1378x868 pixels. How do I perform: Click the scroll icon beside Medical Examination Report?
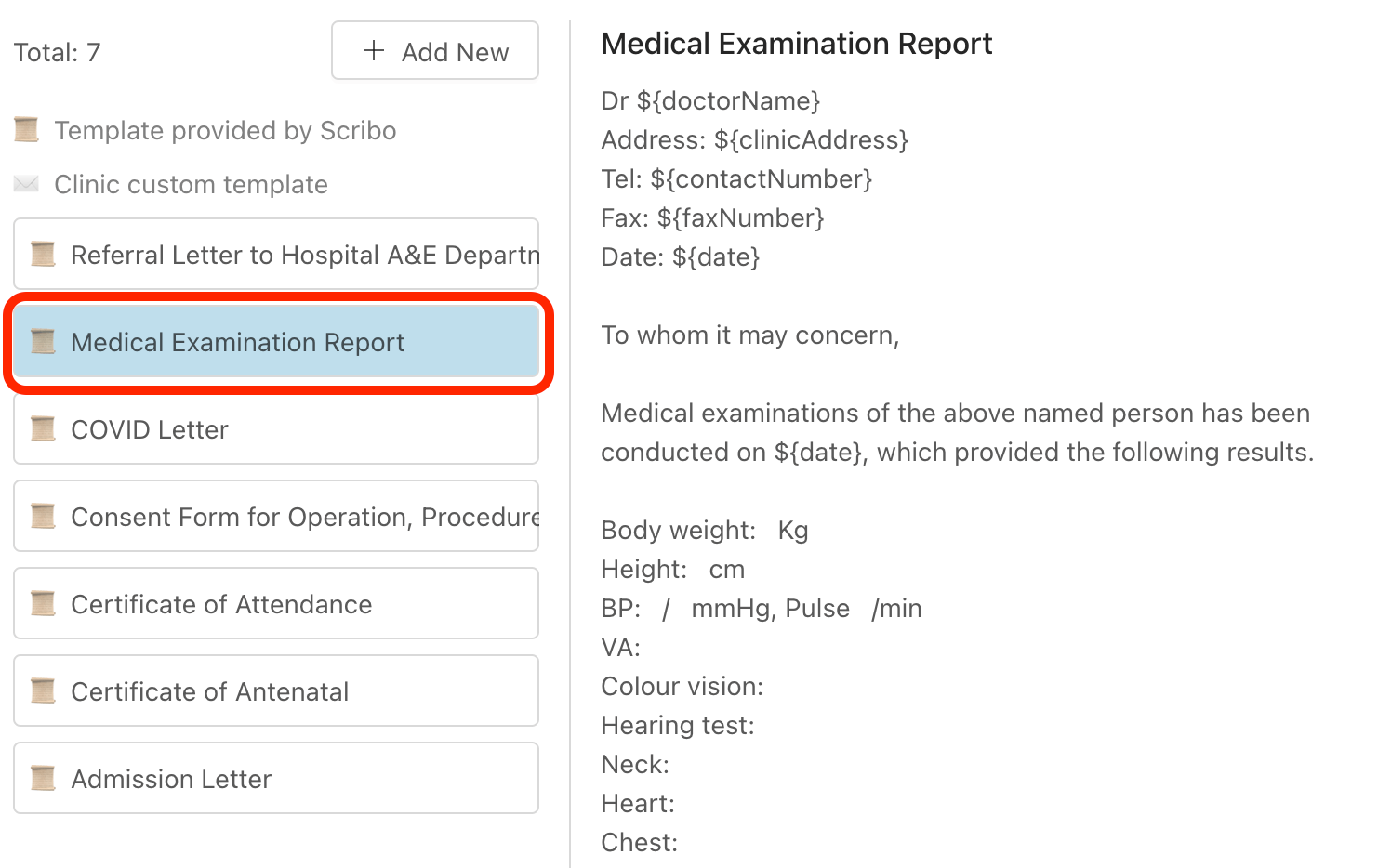tap(43, 341)
